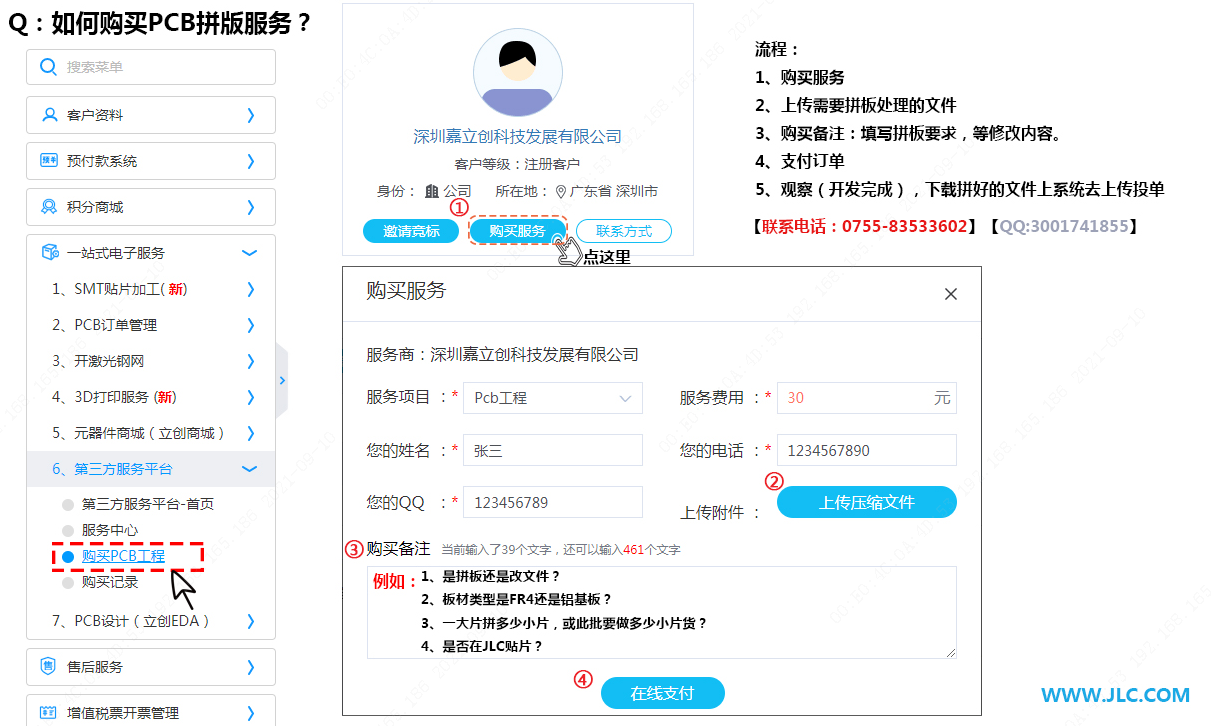Click the 增值税票开票管理 icon
This screenshot has height=726, width=1211.
49,713
